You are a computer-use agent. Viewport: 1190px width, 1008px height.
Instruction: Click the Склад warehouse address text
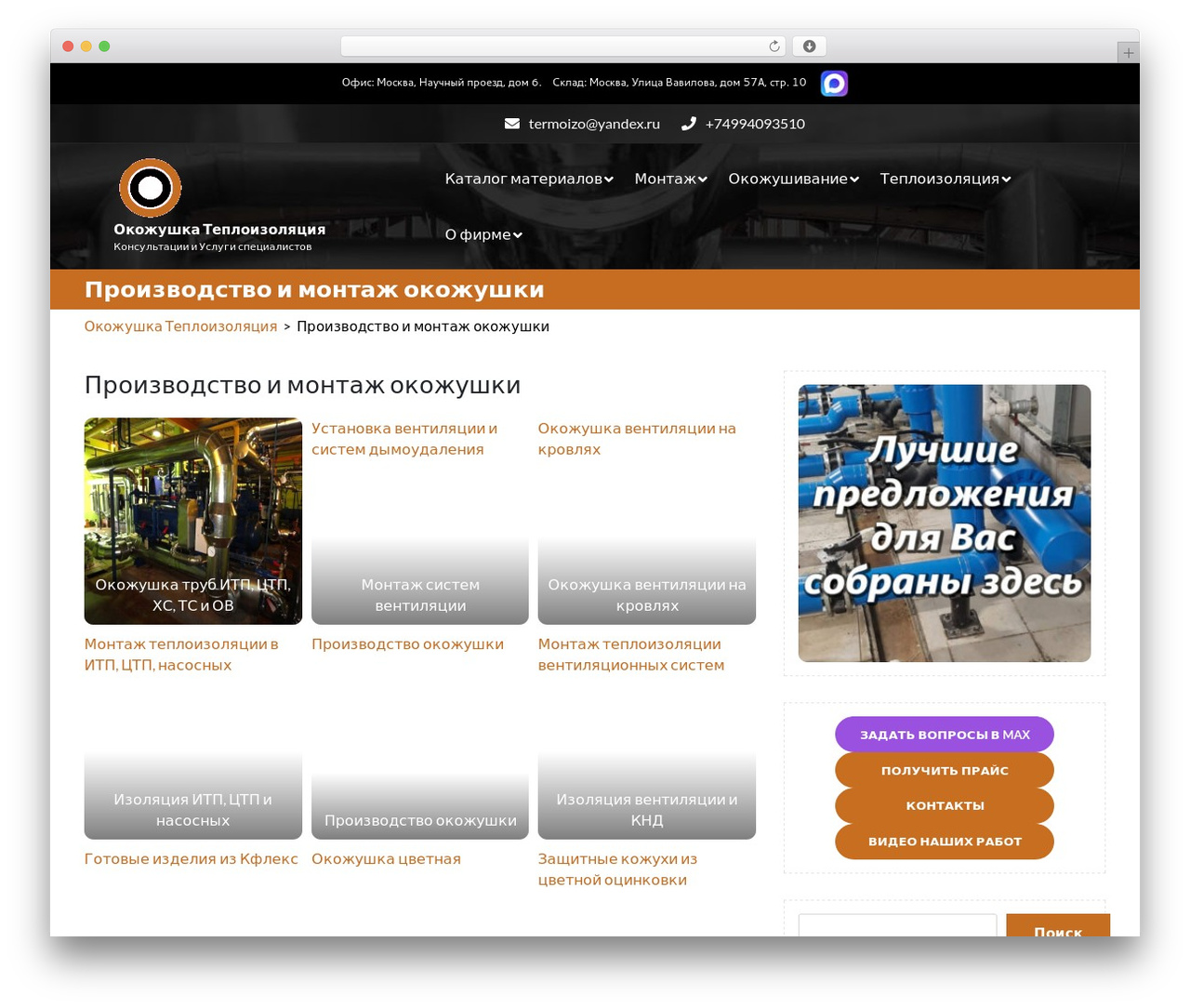[x=680, y=83]
